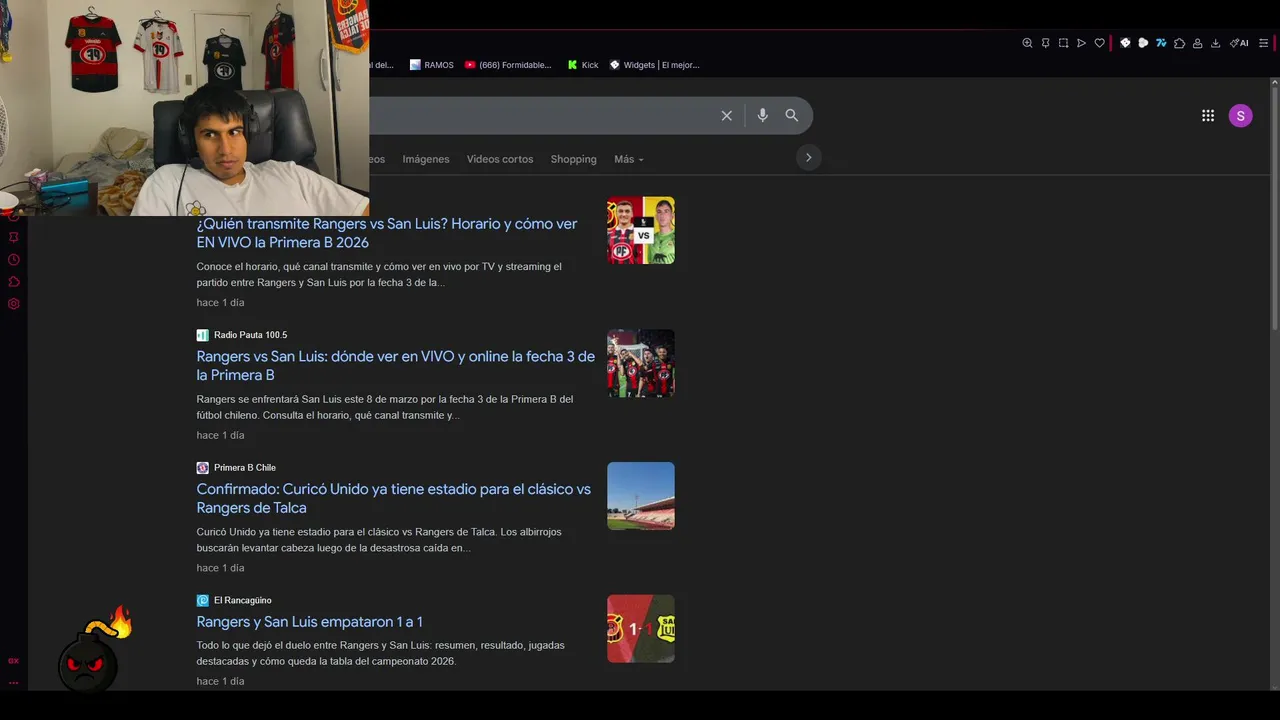Viewport: 1280px width, 720px height.
Task: Open the Easy Setup sliders icon
Action: (1263, 43)
